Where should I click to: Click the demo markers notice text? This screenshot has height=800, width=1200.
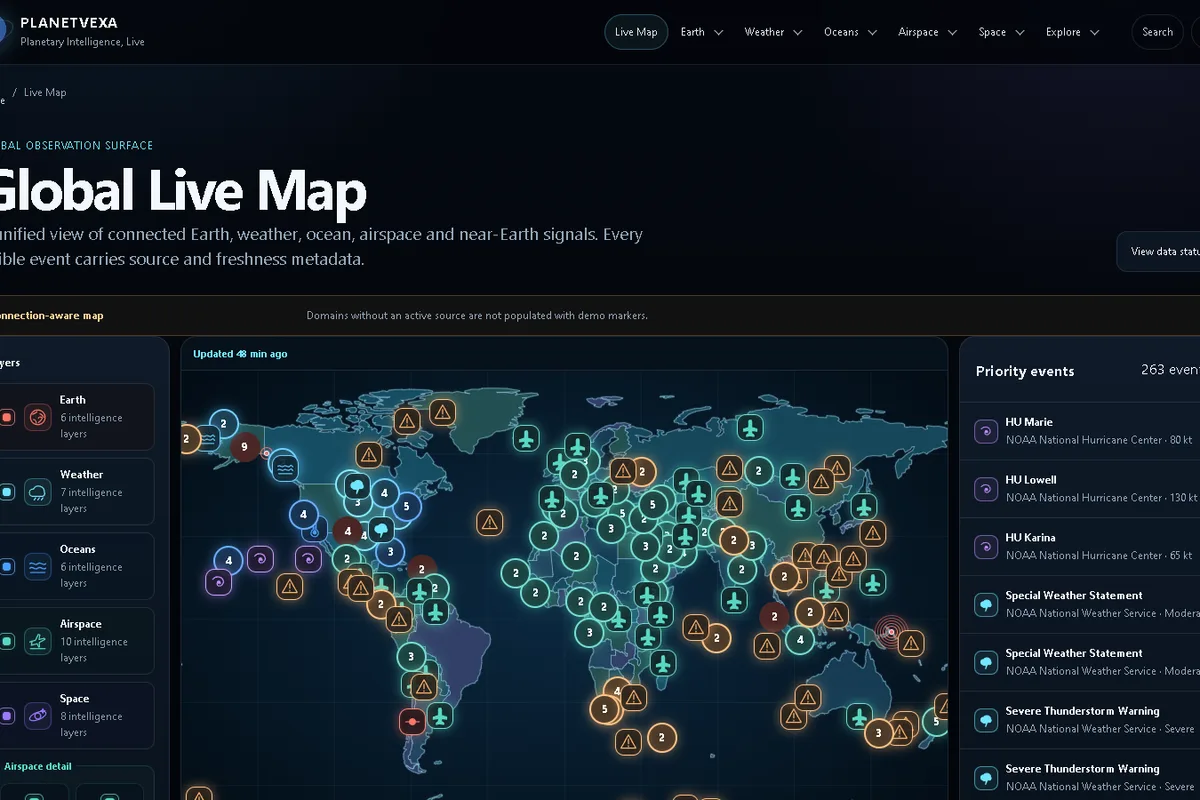point(477,315)
